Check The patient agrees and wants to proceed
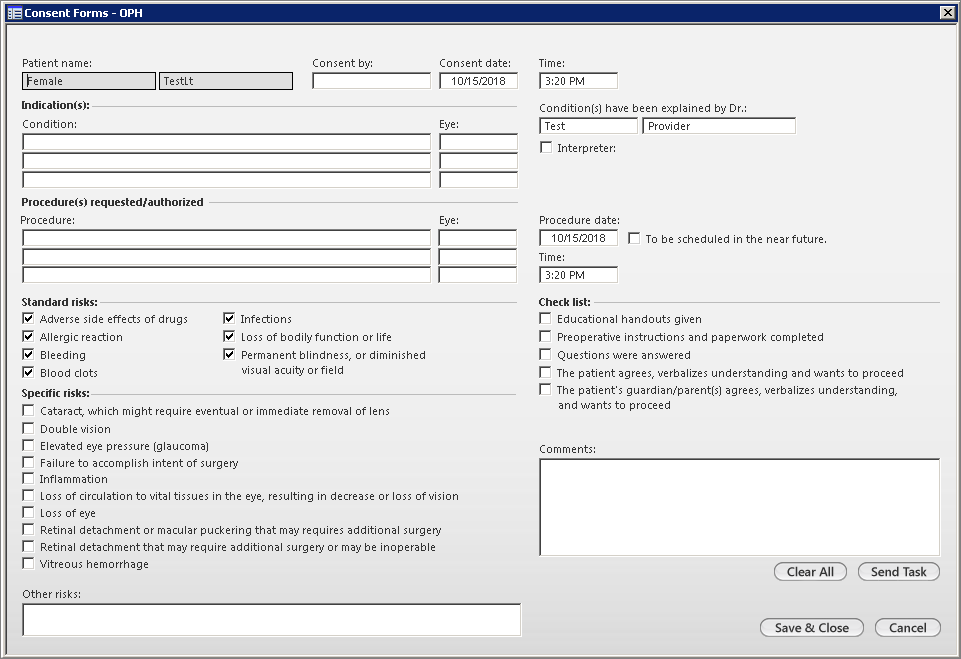Image resolution: width=961 pixels, height=659 pixels. coord(545,372)
